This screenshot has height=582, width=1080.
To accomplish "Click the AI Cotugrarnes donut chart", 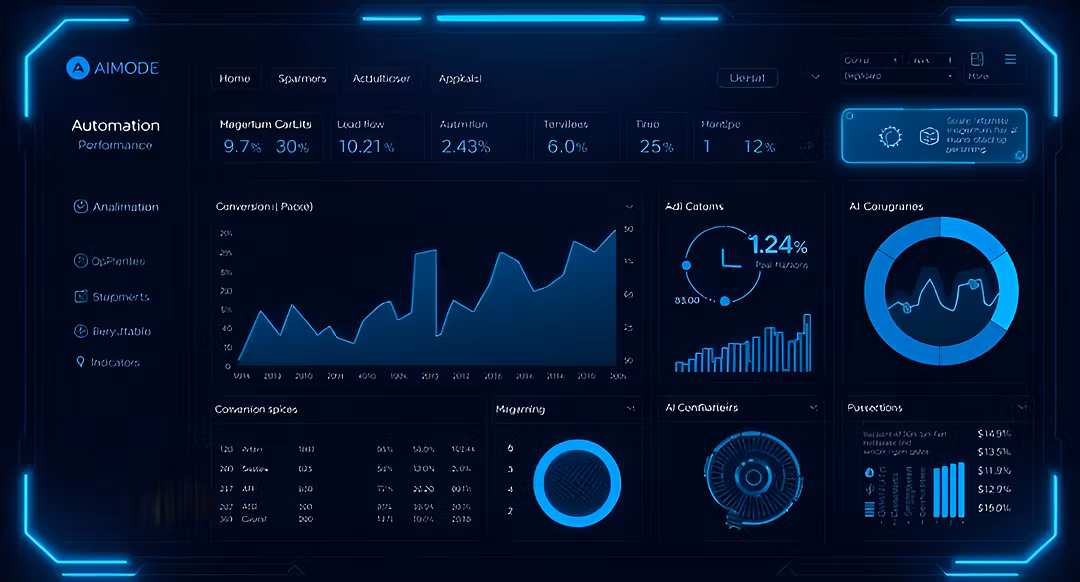I will 940,290.
